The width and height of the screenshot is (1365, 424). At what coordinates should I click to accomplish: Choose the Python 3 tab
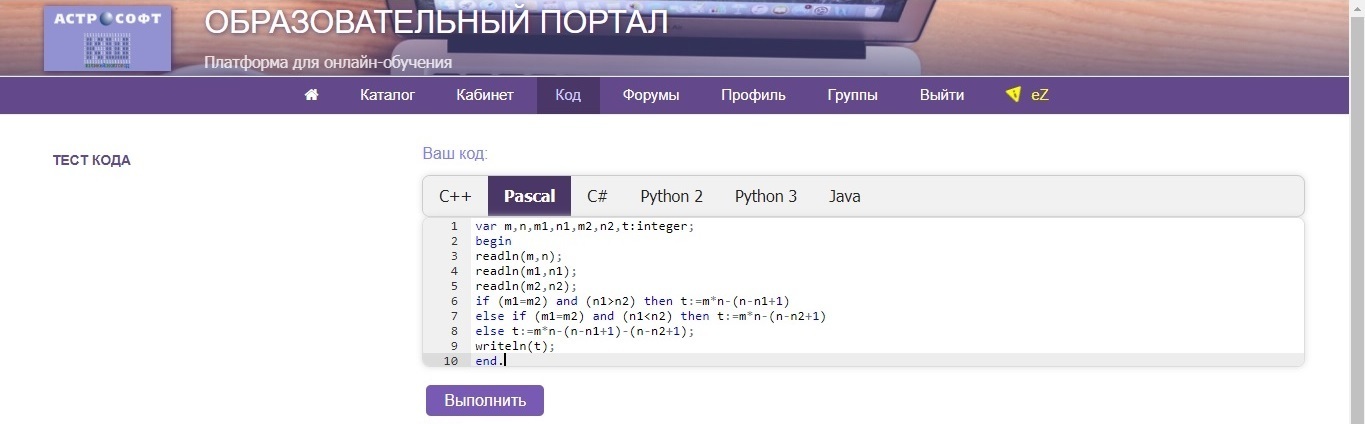[x=766, y=196]
